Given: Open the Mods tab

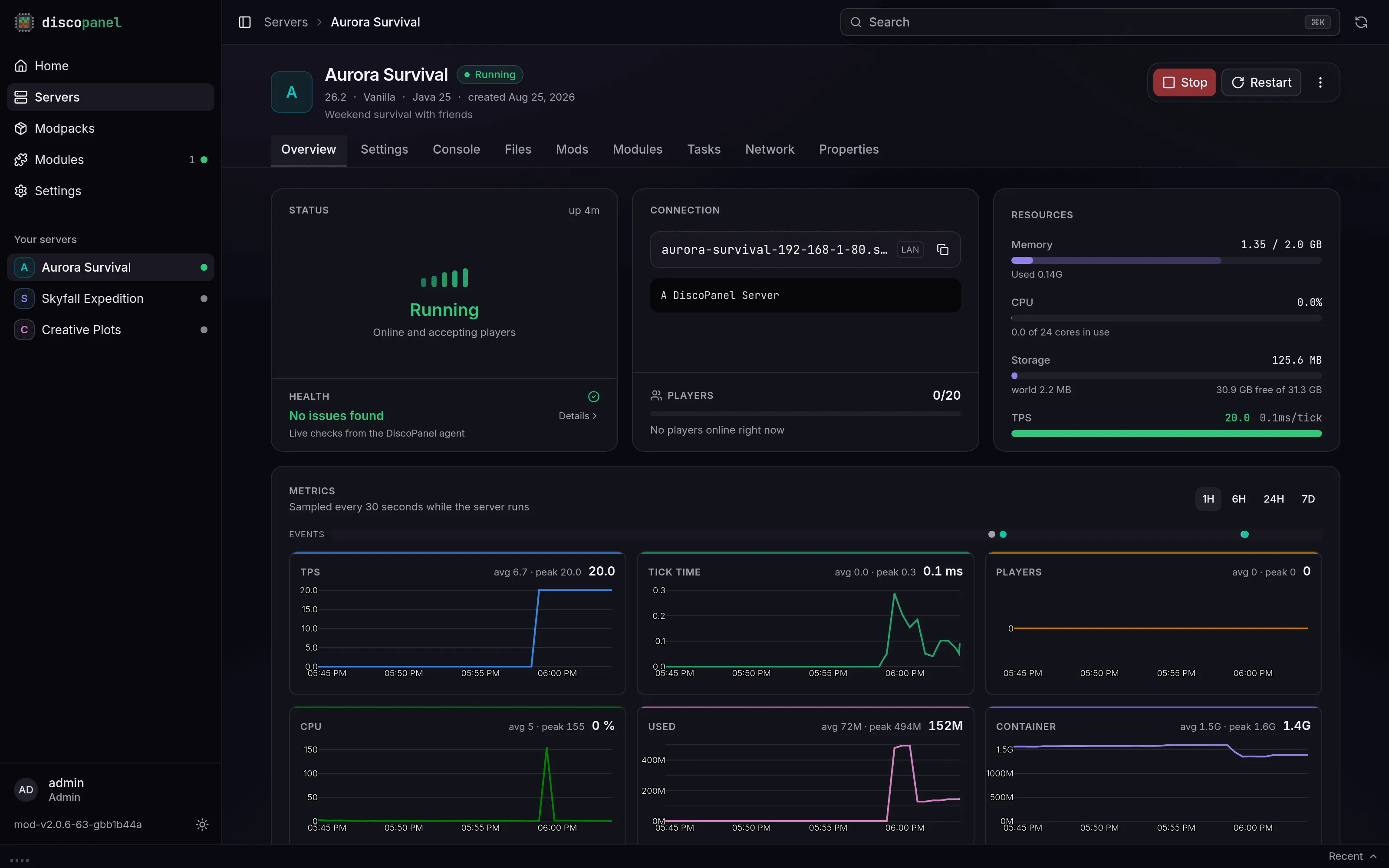Looking at the screenshot, I should pyautogui.click(x=572, y=150).
